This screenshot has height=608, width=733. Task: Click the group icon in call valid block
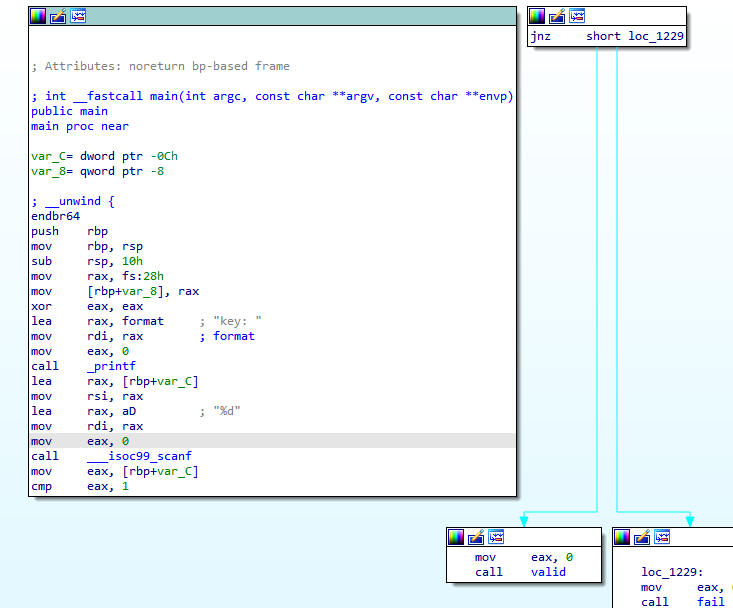(496, 537)
